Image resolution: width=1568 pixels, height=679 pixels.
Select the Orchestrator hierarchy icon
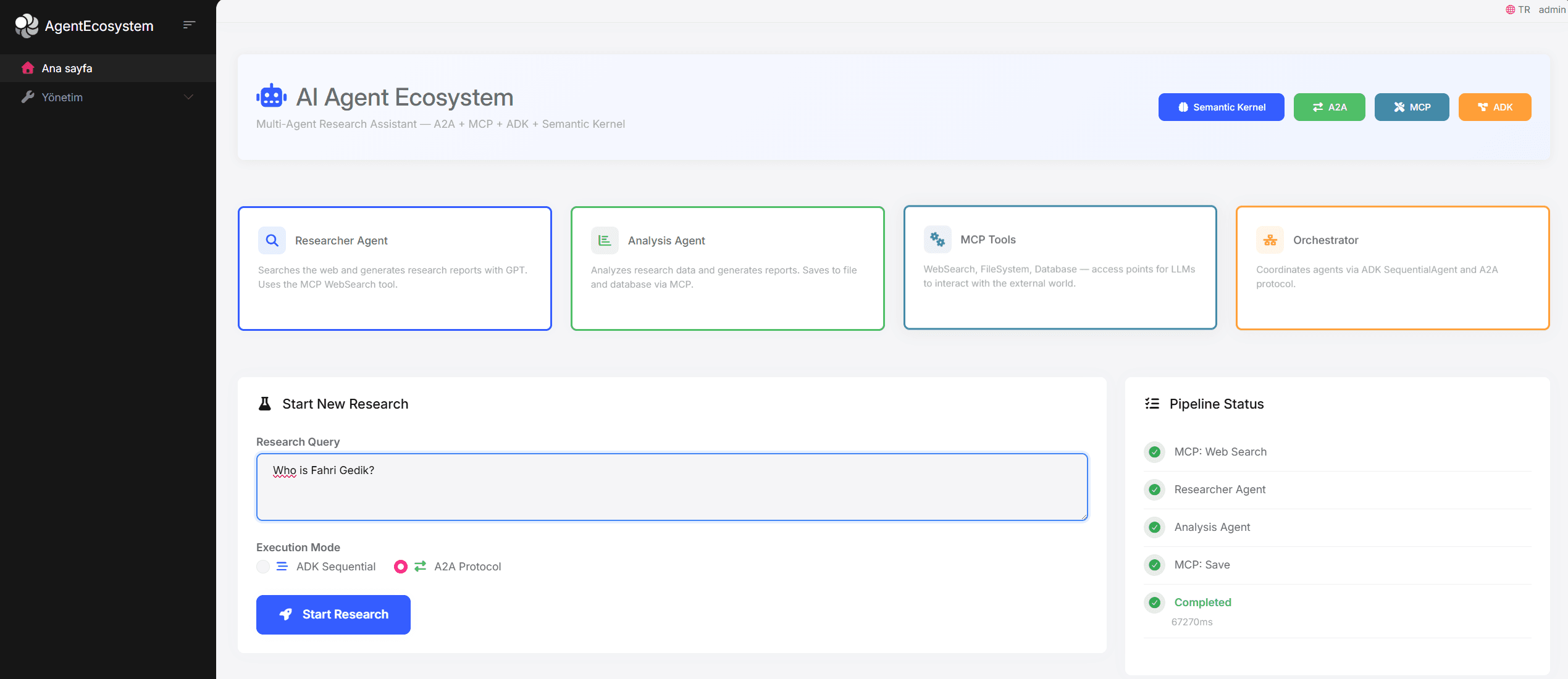1270,240
